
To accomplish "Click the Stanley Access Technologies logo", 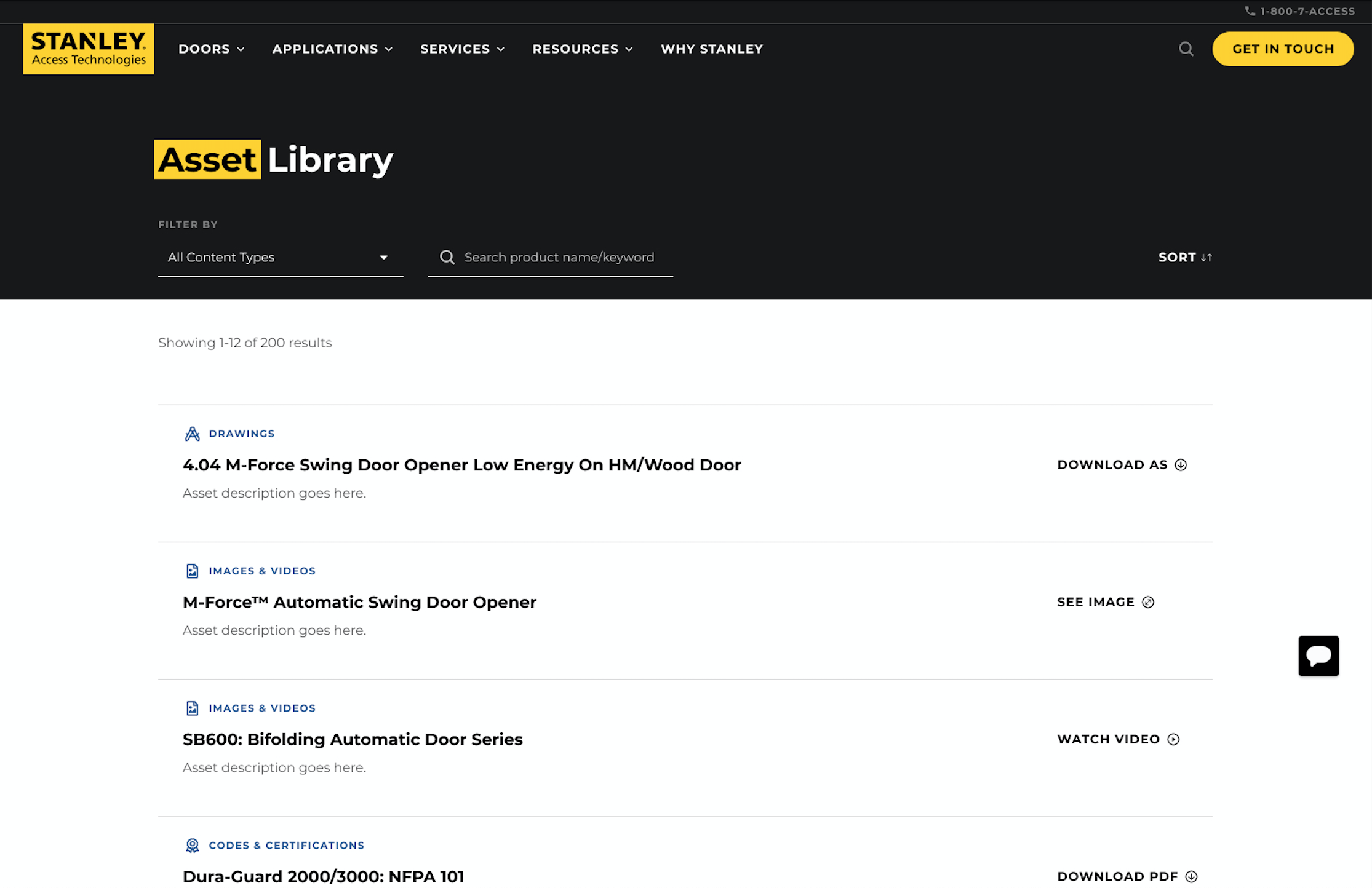I will (x=89, y=49).
